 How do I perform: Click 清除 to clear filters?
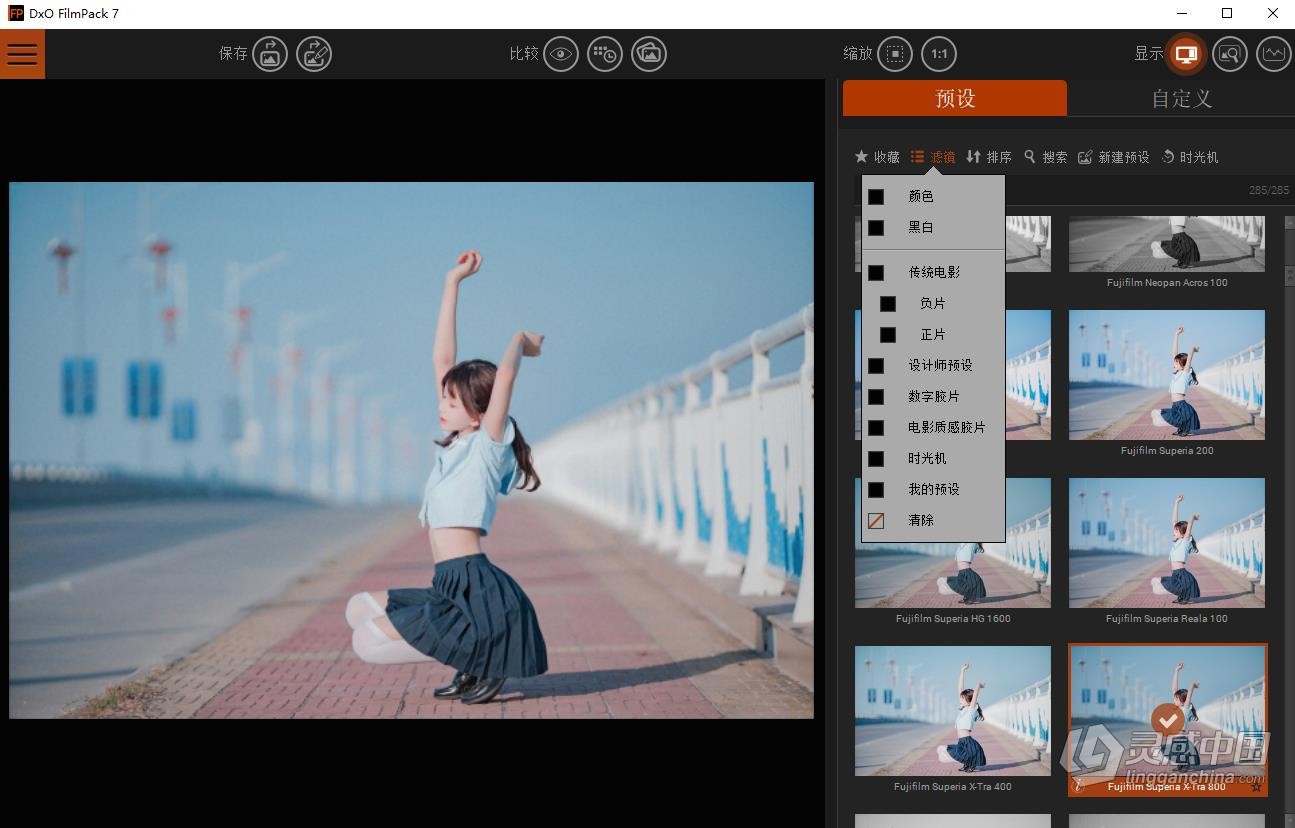coord(920,520)
